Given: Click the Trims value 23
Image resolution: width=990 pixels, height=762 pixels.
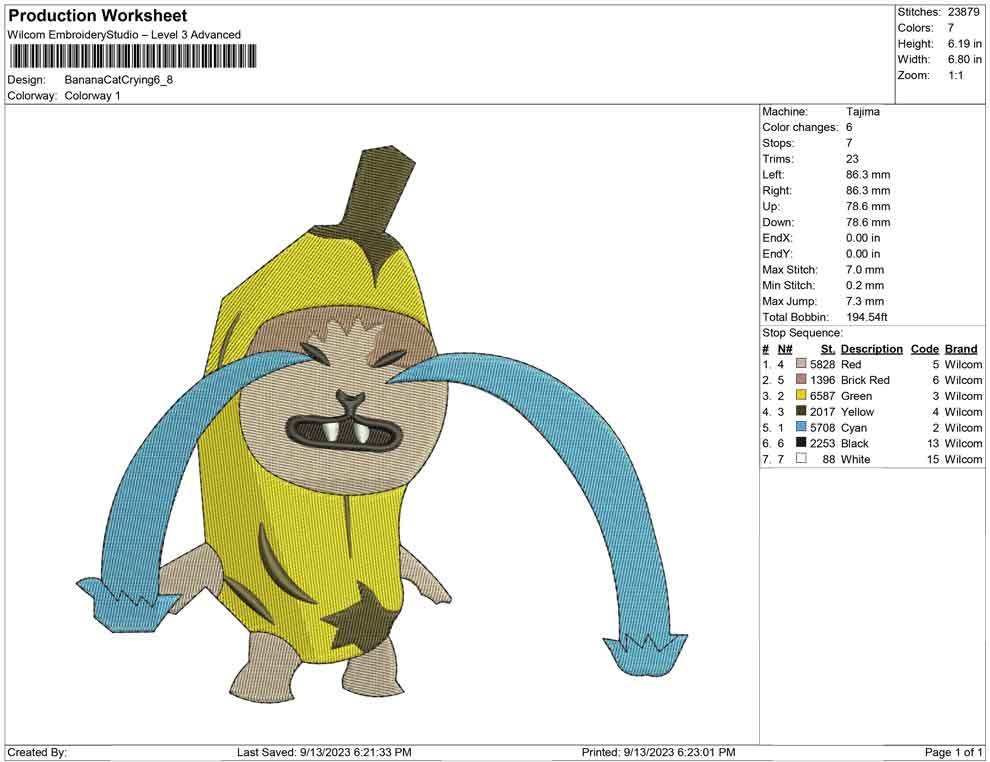Looking at the screenshot, I should coord(852,158).
